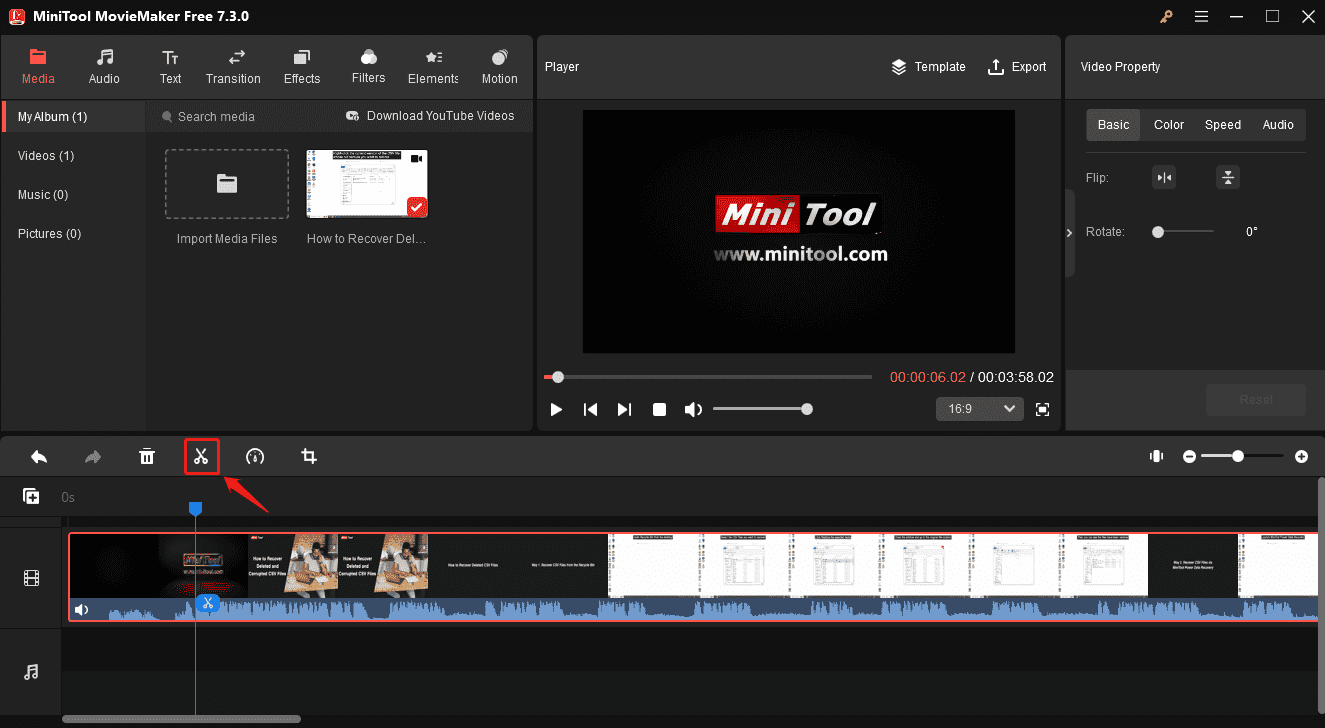Mute the player volume icon
This screenshot has width=1325, height=728.
(x=693, y=409)
